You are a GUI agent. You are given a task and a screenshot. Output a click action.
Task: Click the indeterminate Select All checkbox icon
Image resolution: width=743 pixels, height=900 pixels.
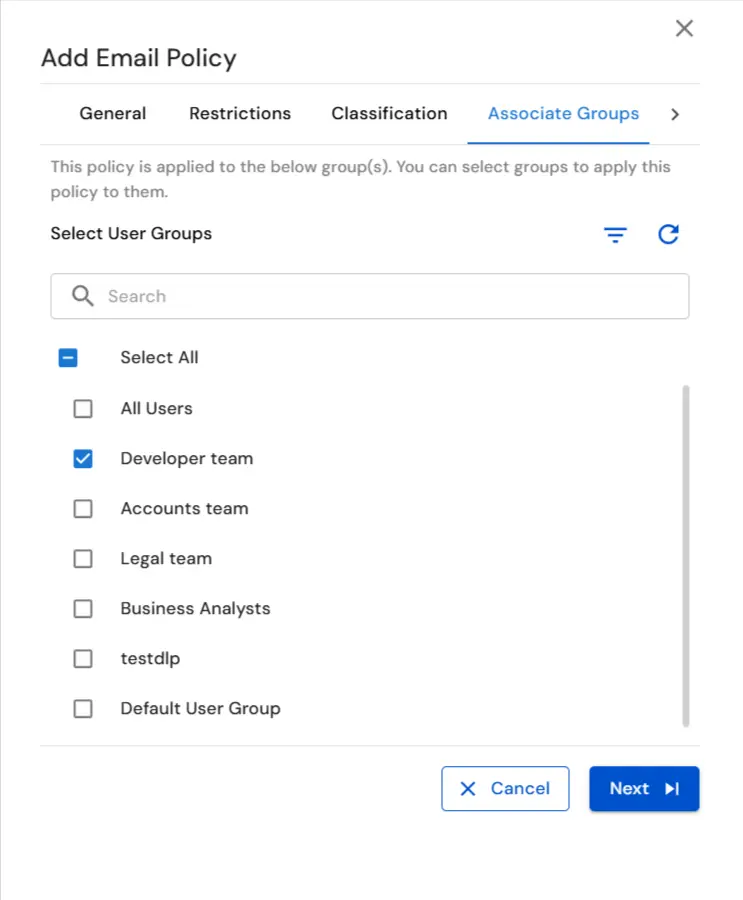tap(68, 357)
